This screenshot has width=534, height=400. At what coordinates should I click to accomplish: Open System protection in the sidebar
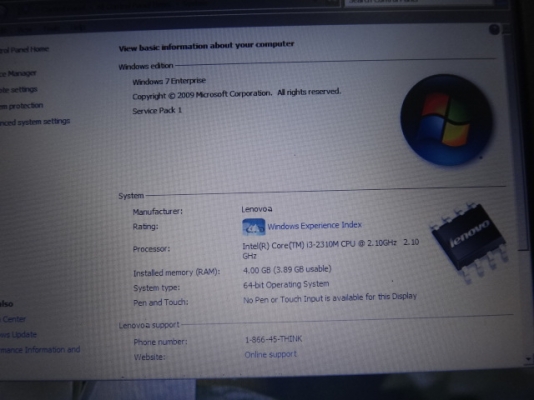point(21,106)
